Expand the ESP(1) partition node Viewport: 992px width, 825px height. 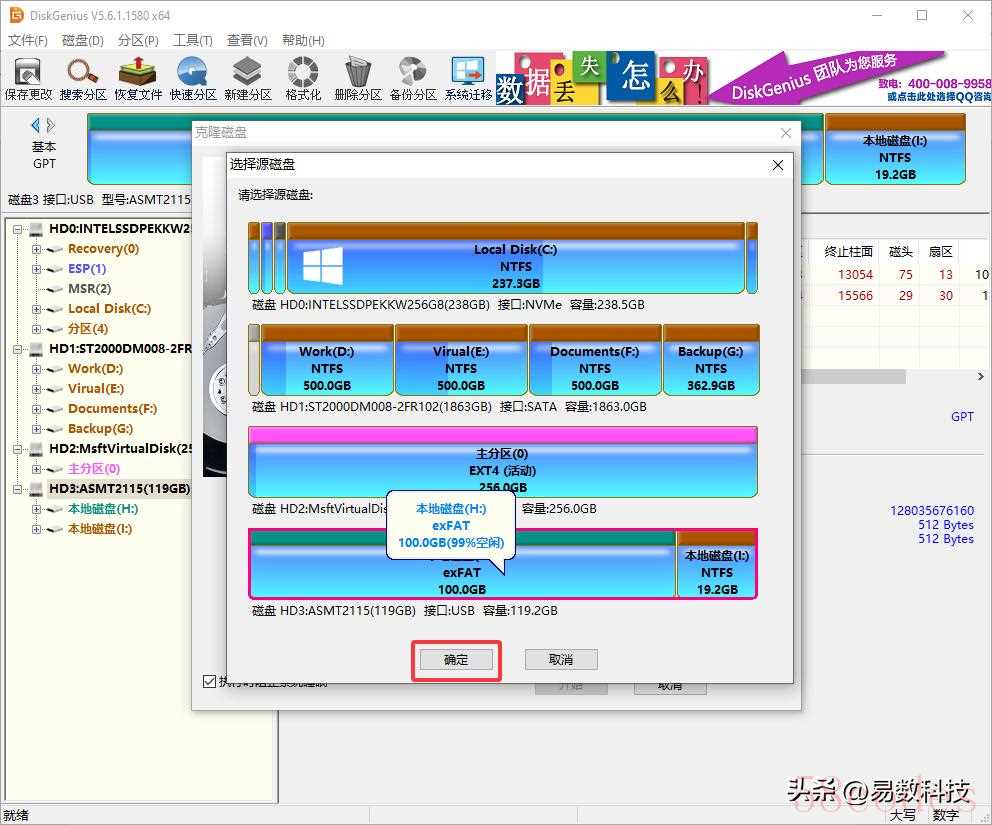pos(37,270)
